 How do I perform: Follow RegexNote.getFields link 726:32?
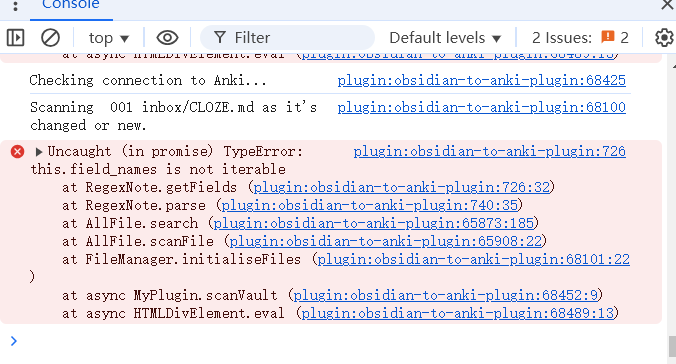click(x=402, y=188)
